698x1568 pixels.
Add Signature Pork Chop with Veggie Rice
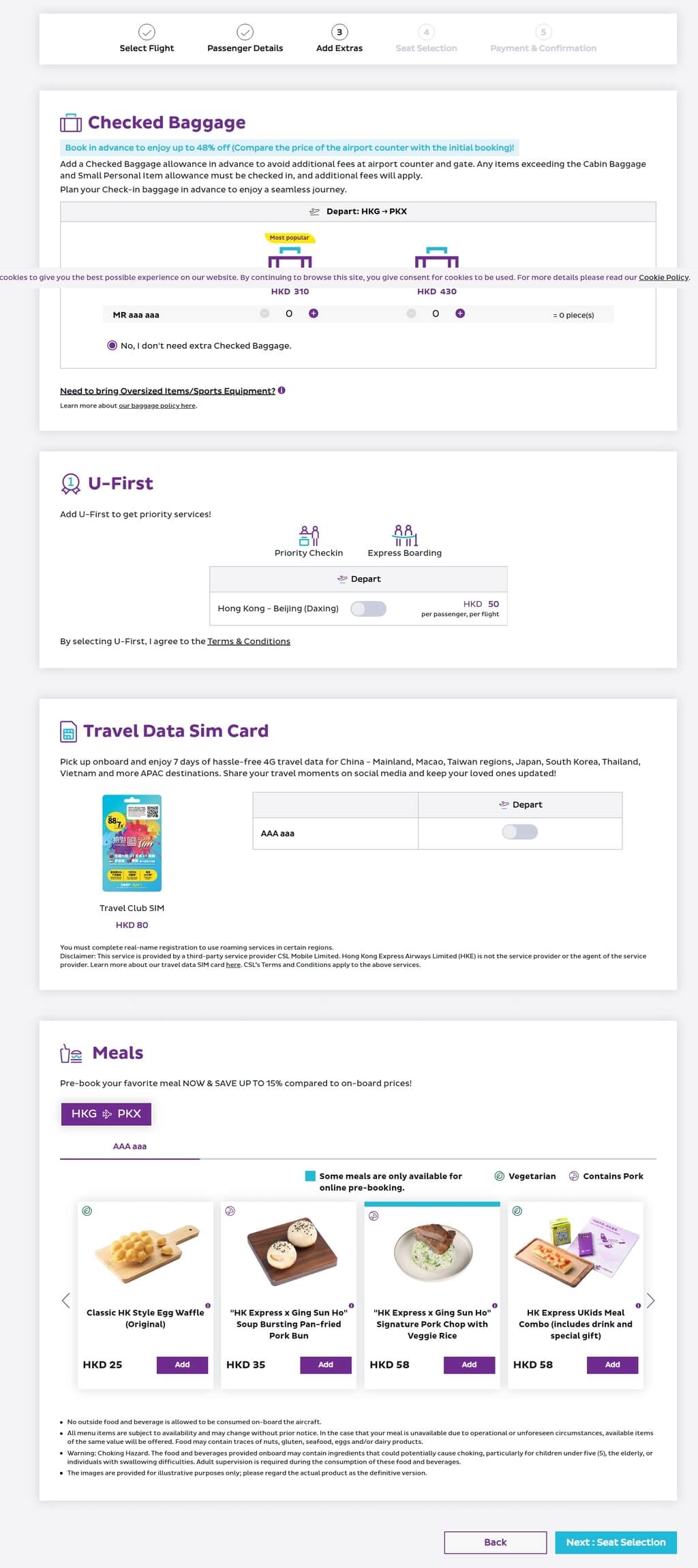pyautogui.click(x=469, y=1364)
